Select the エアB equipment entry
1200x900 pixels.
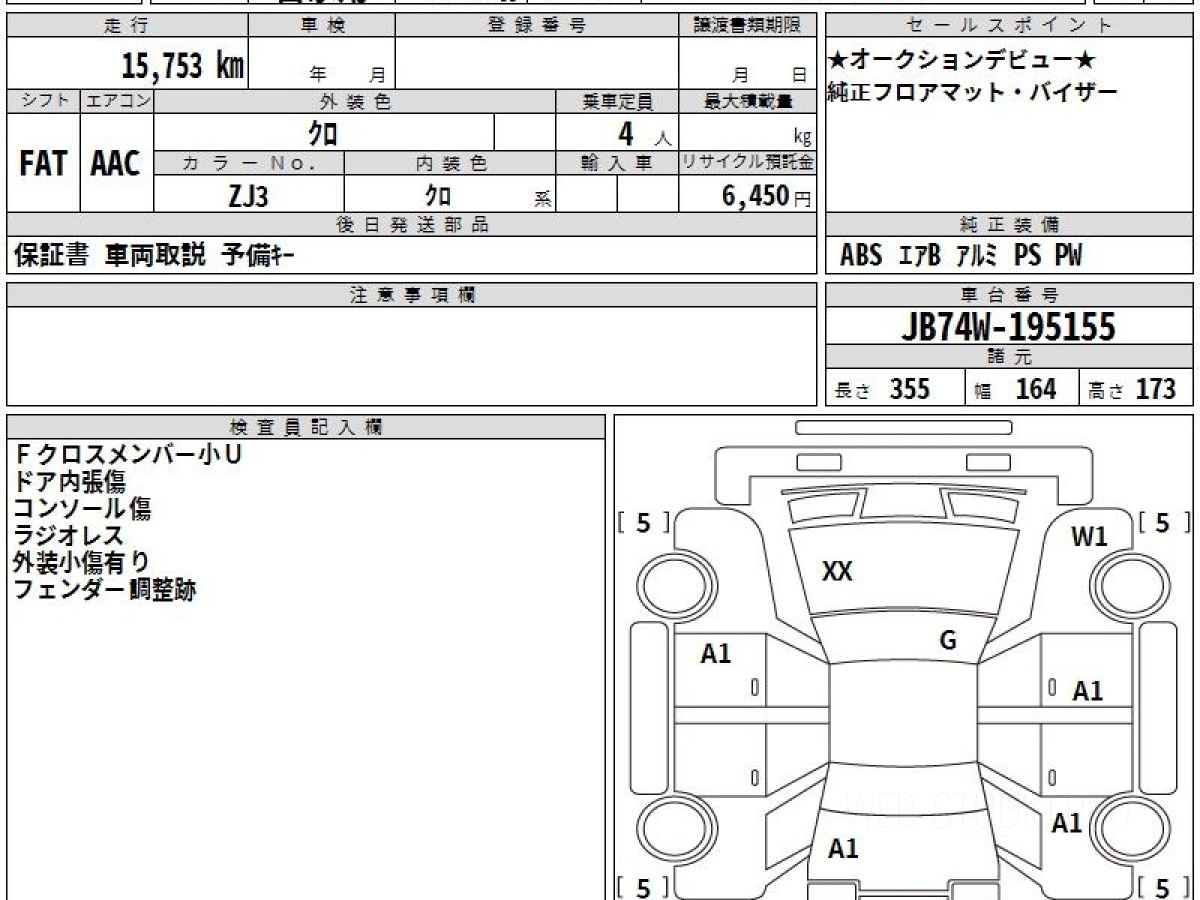920,256
